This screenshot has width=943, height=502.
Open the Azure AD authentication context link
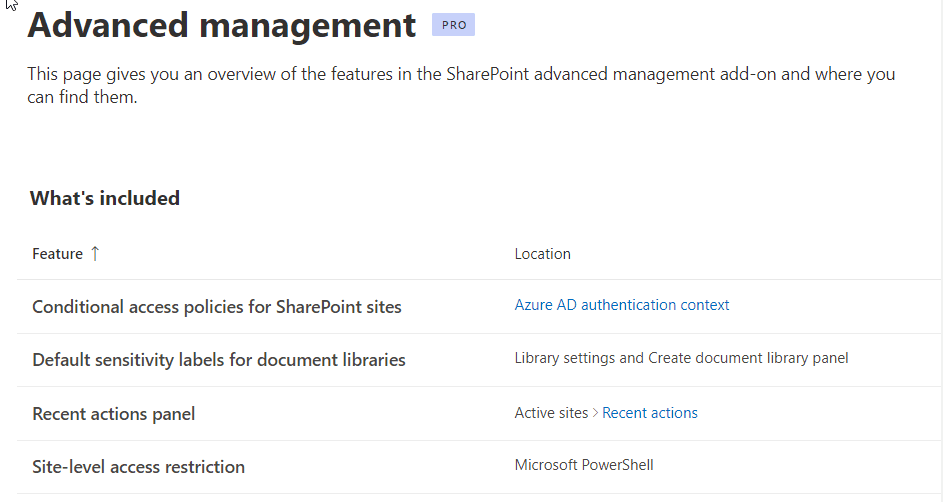tap(622, 305)
